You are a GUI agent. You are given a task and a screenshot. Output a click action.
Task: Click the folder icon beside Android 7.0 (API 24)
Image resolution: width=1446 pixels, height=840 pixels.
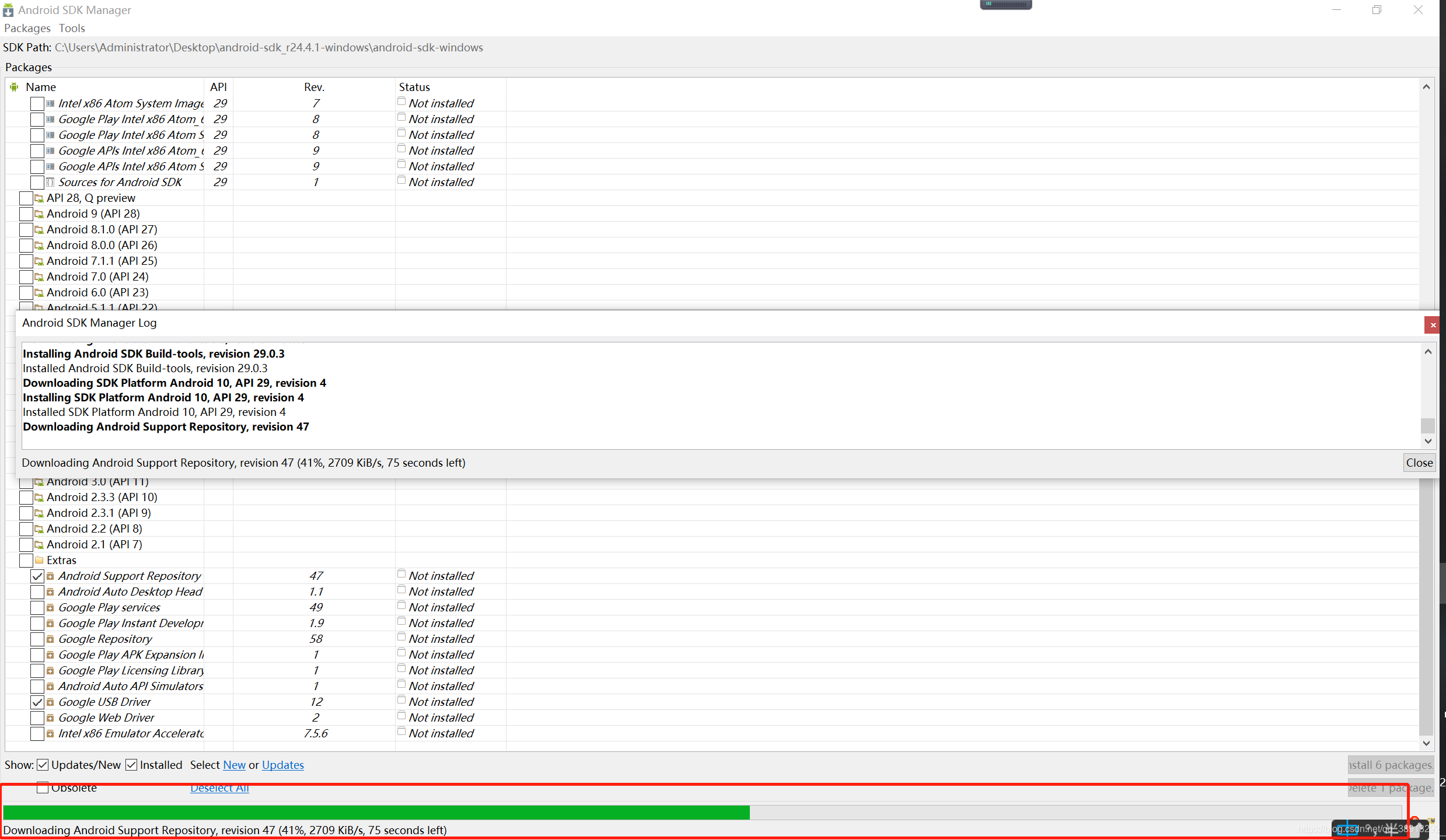[39, 277]
